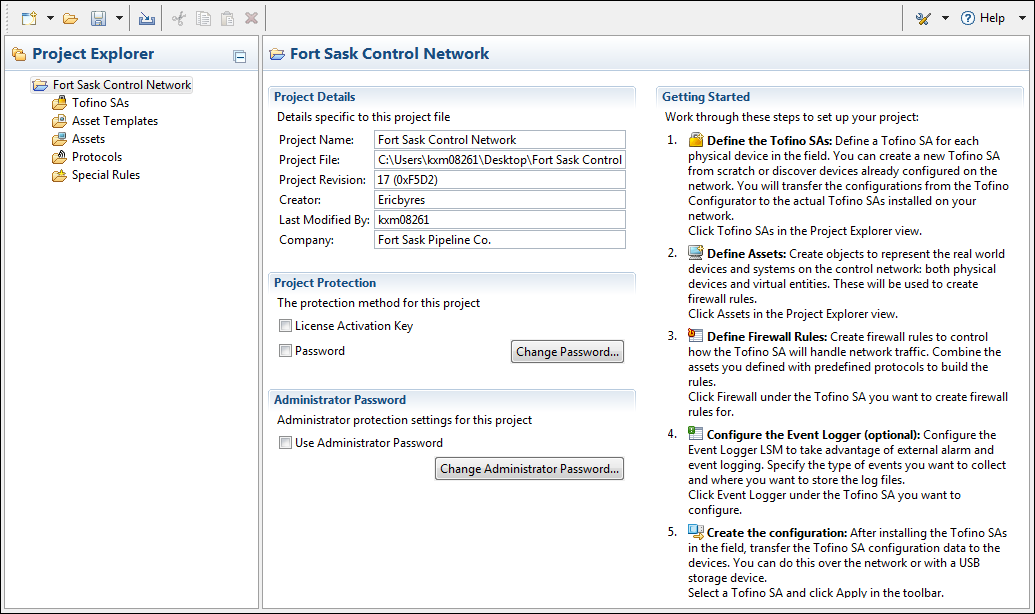The width and height of the screenshot is (1035, 614).
Task: Click the Project Revision field
Action: click(x=500, y=180)
